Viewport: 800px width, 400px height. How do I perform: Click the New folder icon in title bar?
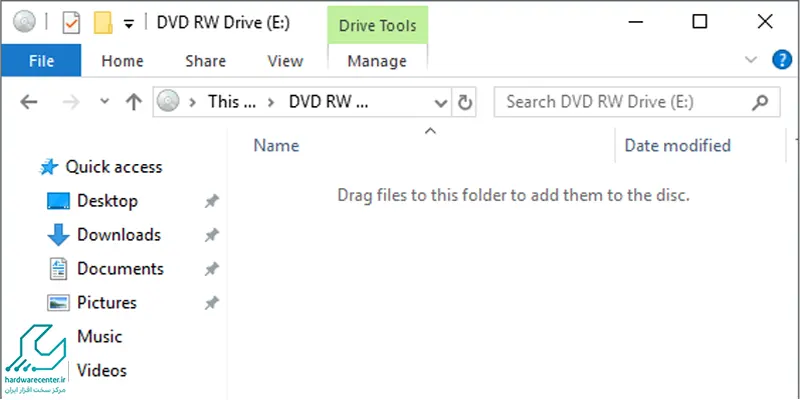pos(101,21)
